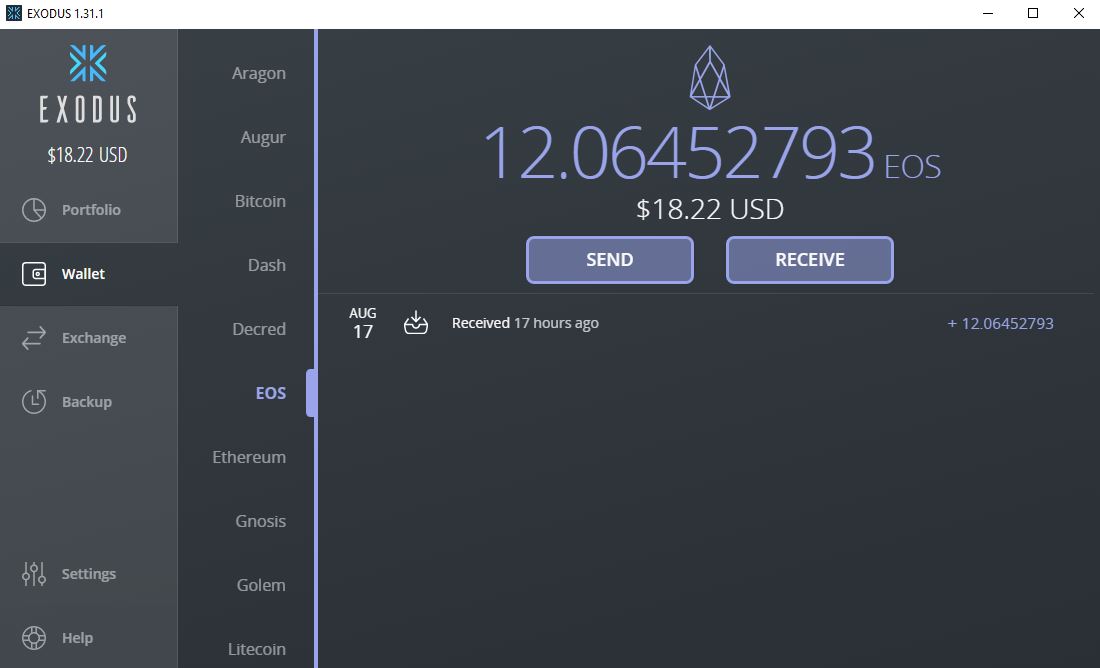Click the AUG 17 transaction date
Screen dimensions: 1100x668
tap(363, 323)
